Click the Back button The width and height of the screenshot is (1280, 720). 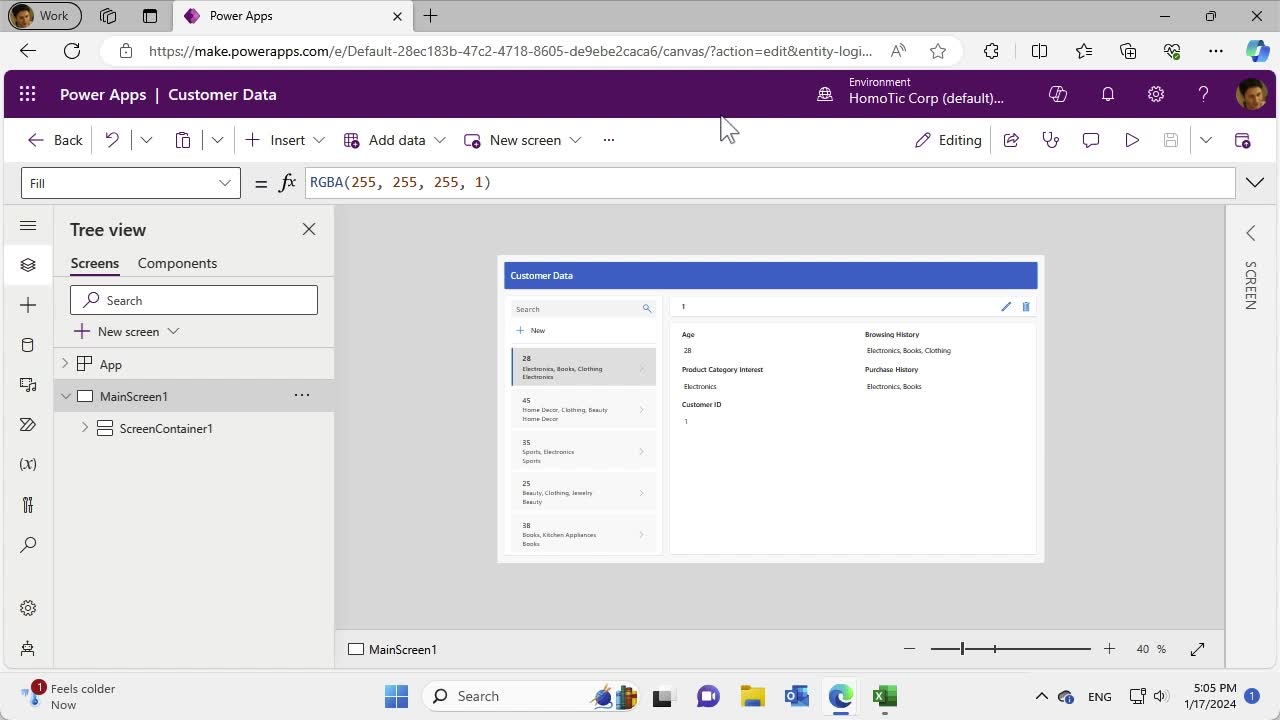pos(55,140)
